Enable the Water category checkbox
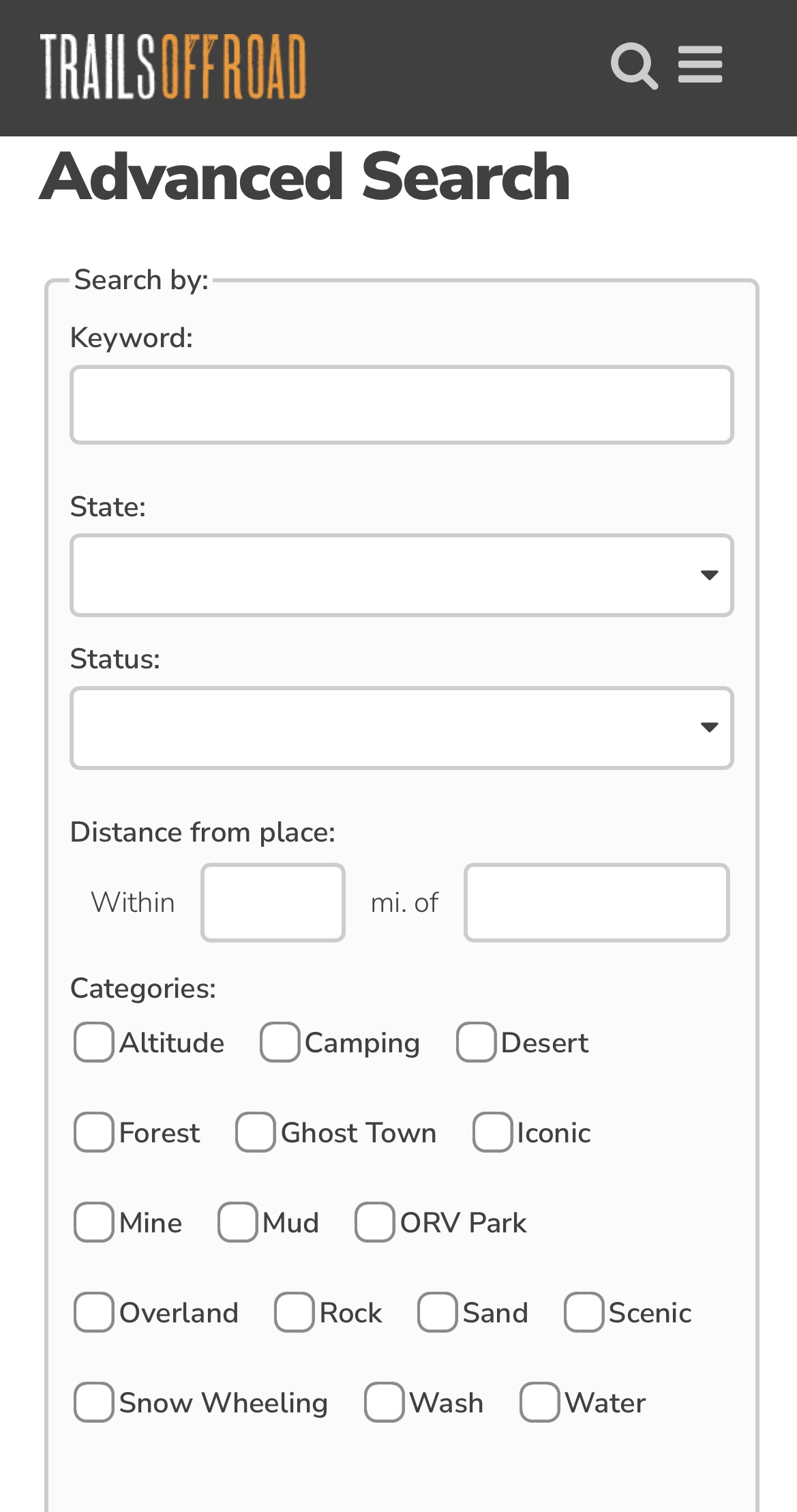Image resolution: width=797 pixels, height=1512 pixels. point(540,1402)
